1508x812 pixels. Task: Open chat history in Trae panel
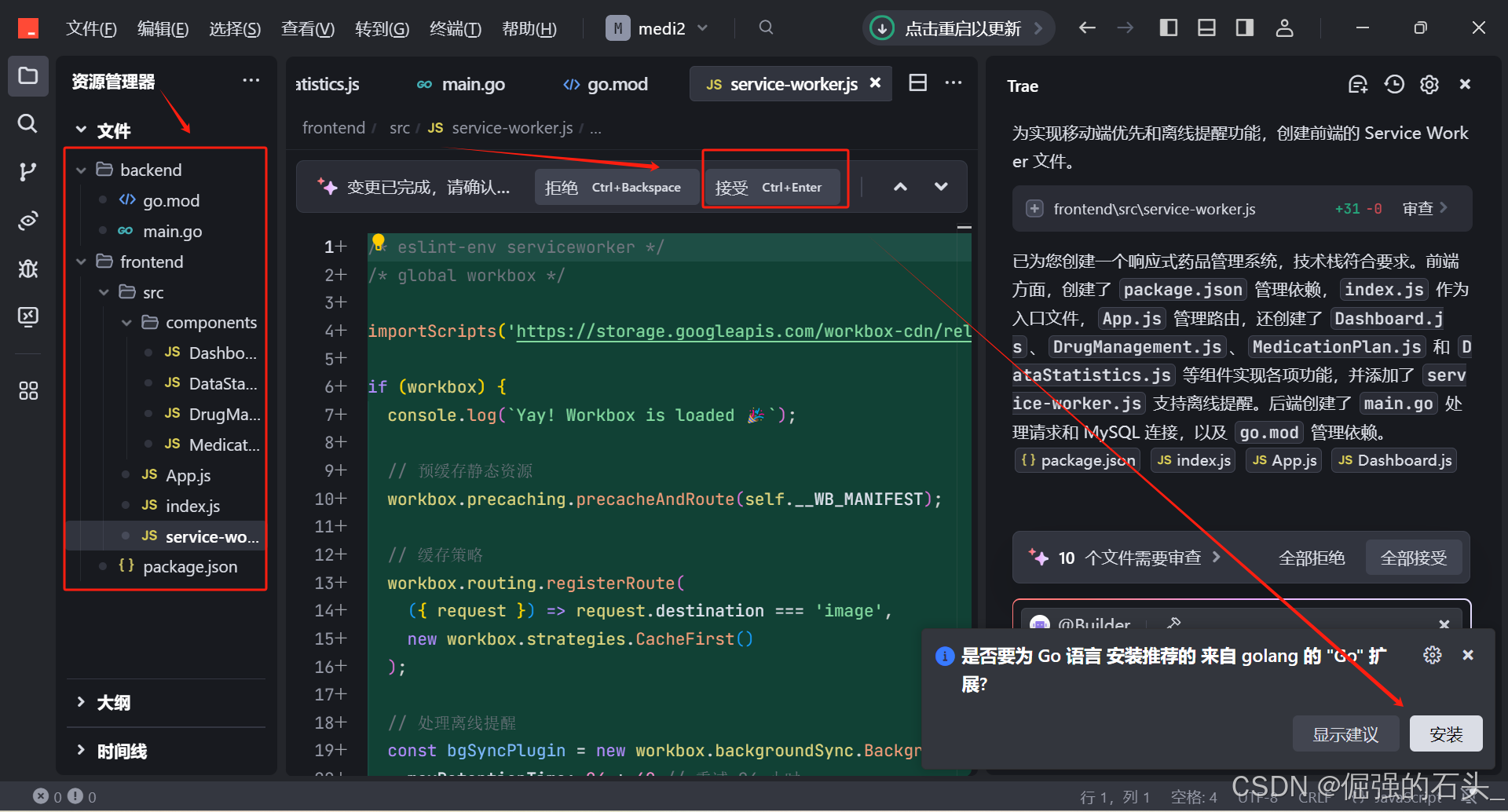1394,85
